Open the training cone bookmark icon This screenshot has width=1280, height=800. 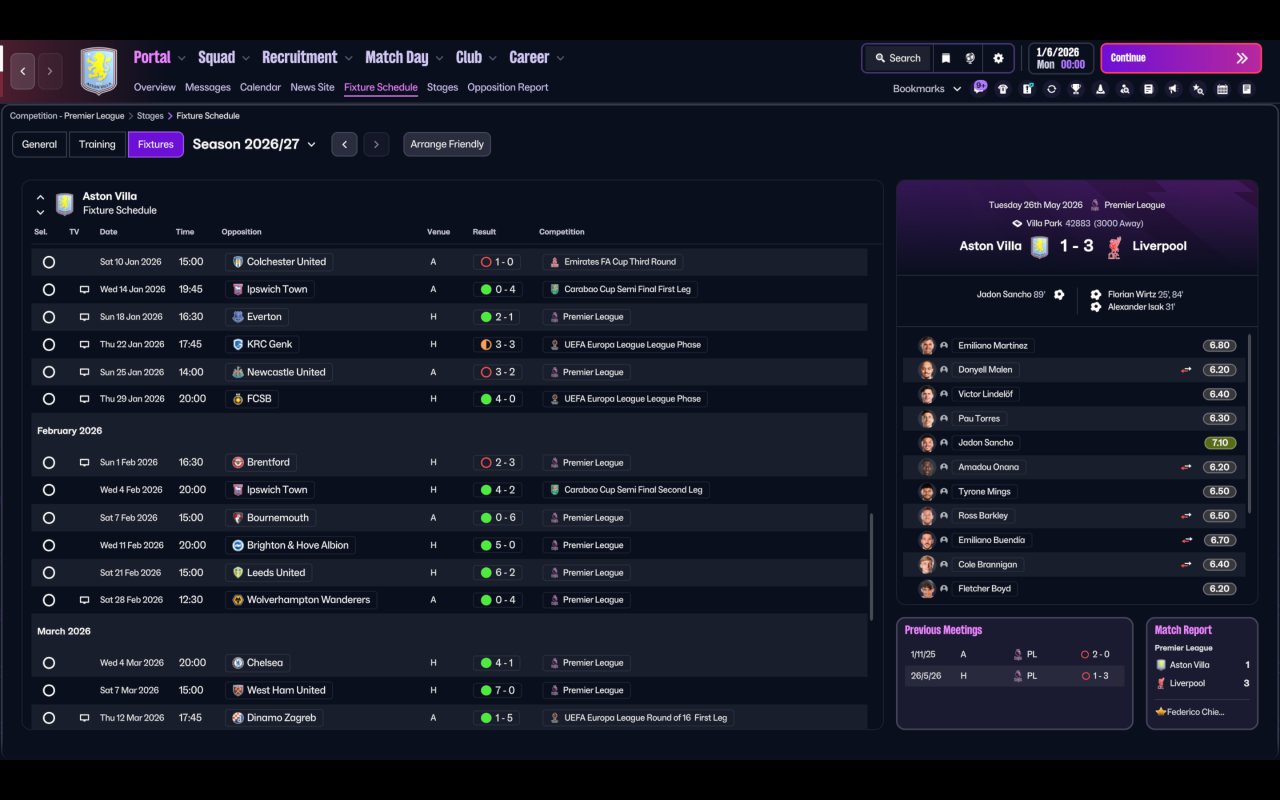click(1100, 89)
